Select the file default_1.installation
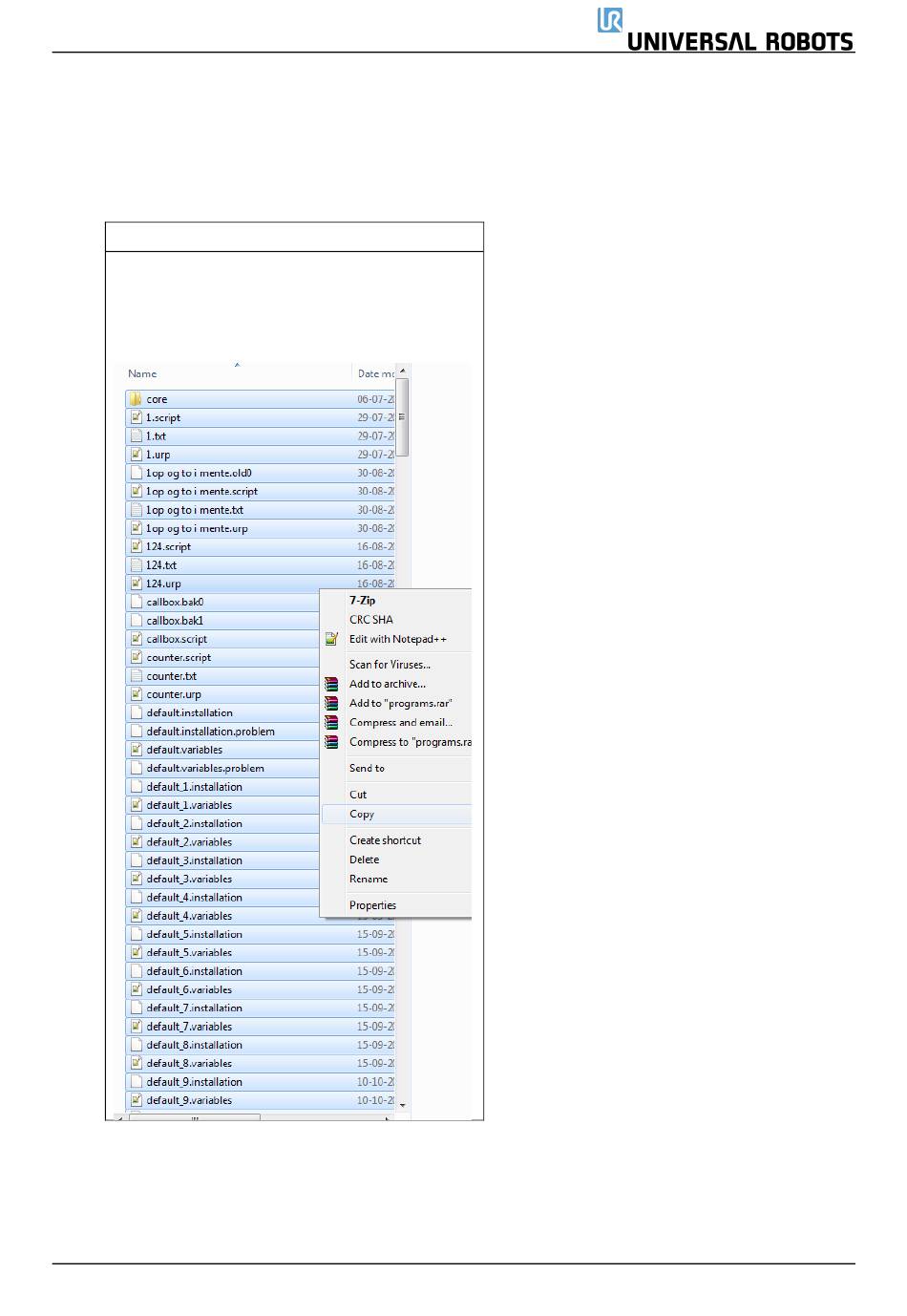The image size is (907, 1316). (222, 787)
